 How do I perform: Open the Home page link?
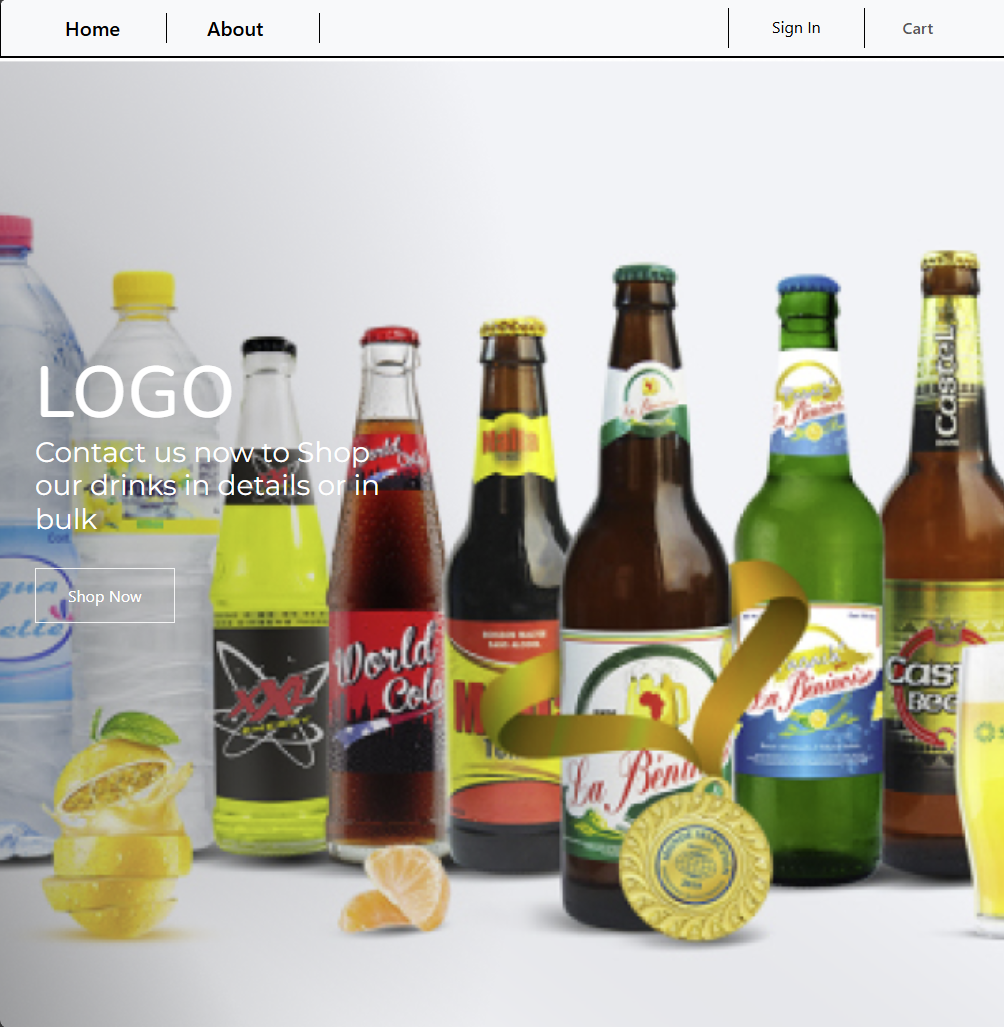pos(92,29)
